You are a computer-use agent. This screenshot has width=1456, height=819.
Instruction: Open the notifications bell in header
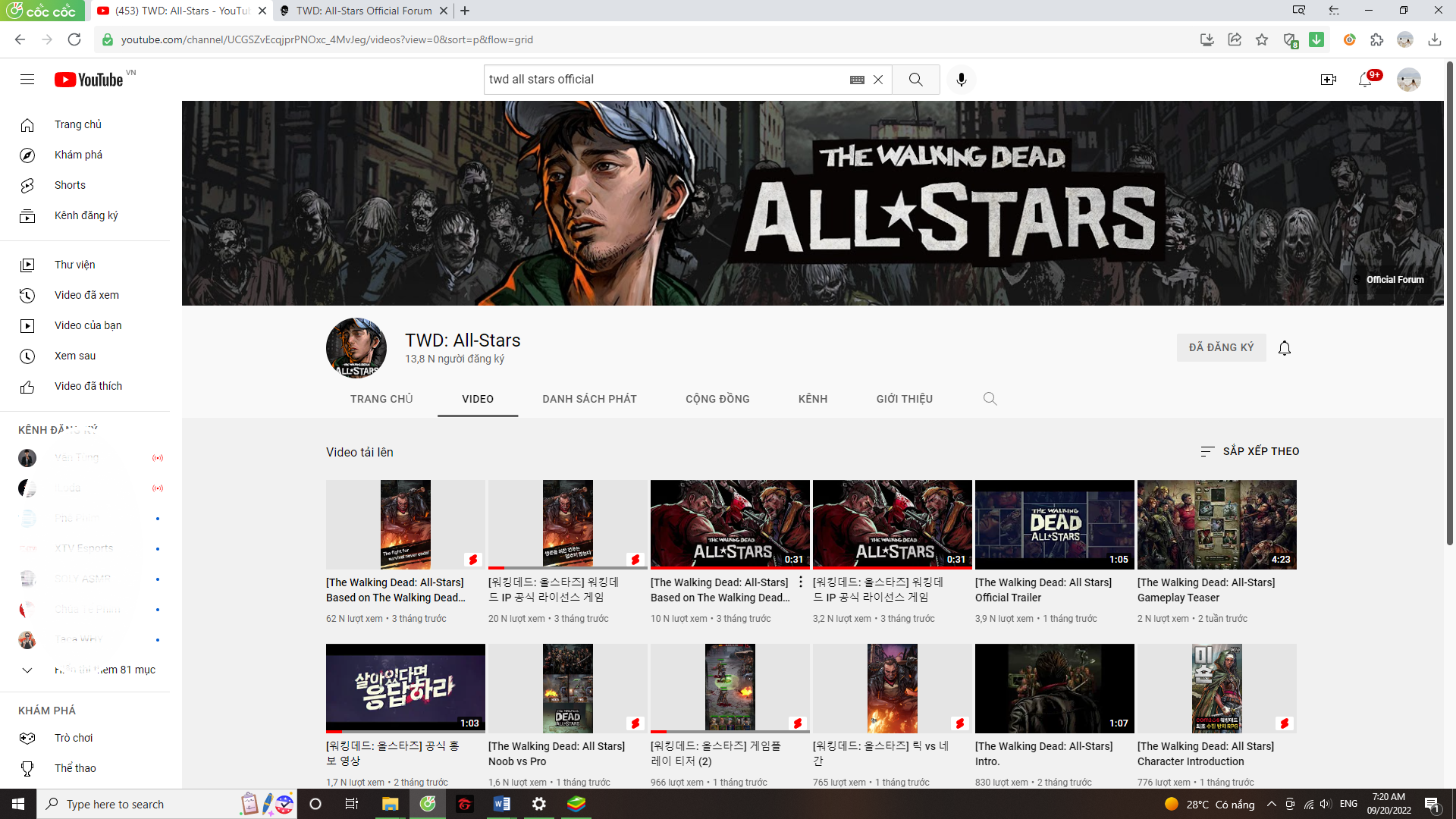(1365, 80)
